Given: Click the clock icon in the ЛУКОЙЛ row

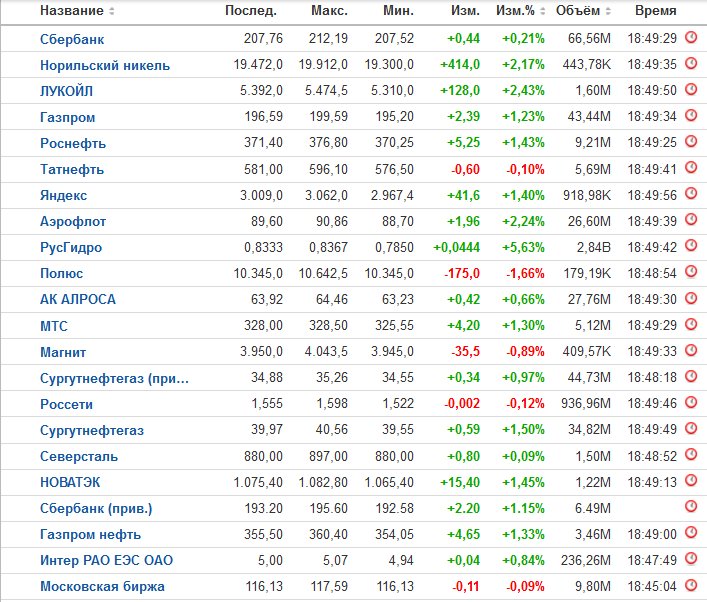Looking at the screenshot, I should pyautogui.click(x=691, y=89).
